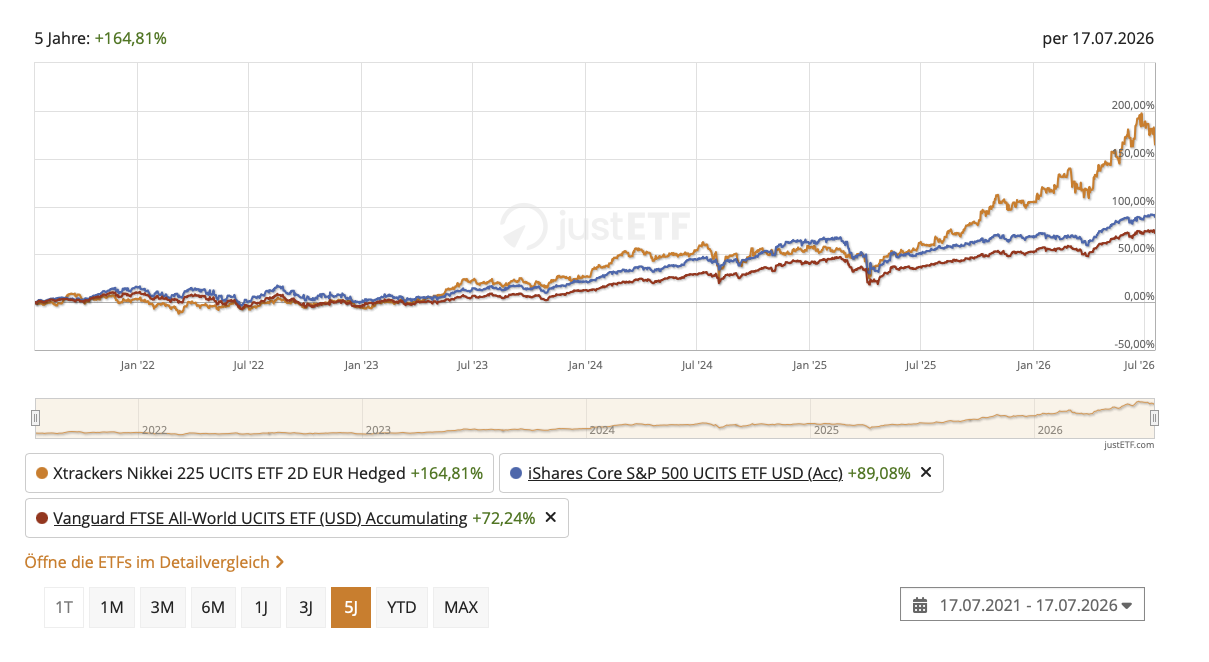Grab the right handle of range navigator
The width and height of the screenshot is (1209, 662).
(1154, 417)
